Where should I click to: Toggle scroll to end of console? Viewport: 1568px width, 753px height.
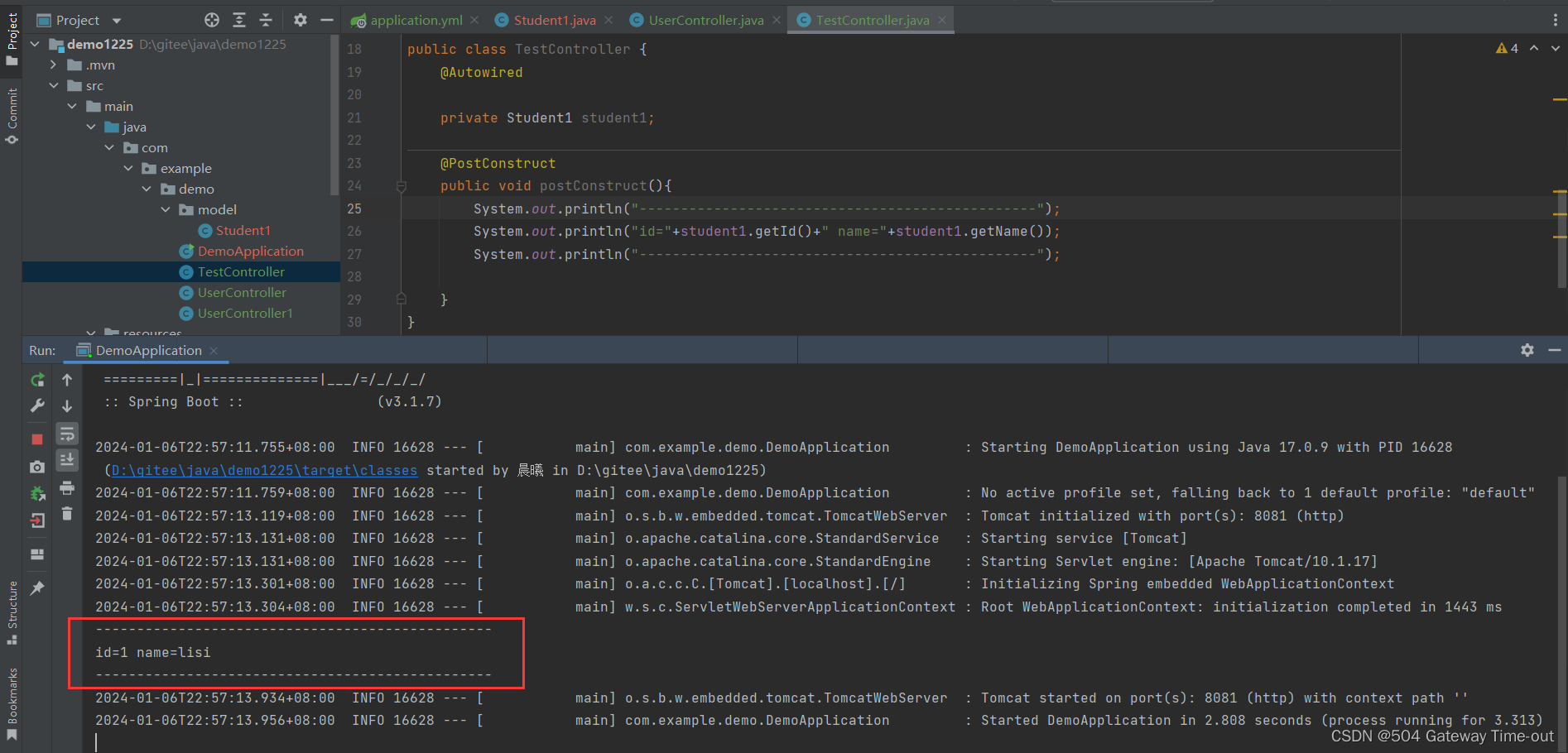67,460
